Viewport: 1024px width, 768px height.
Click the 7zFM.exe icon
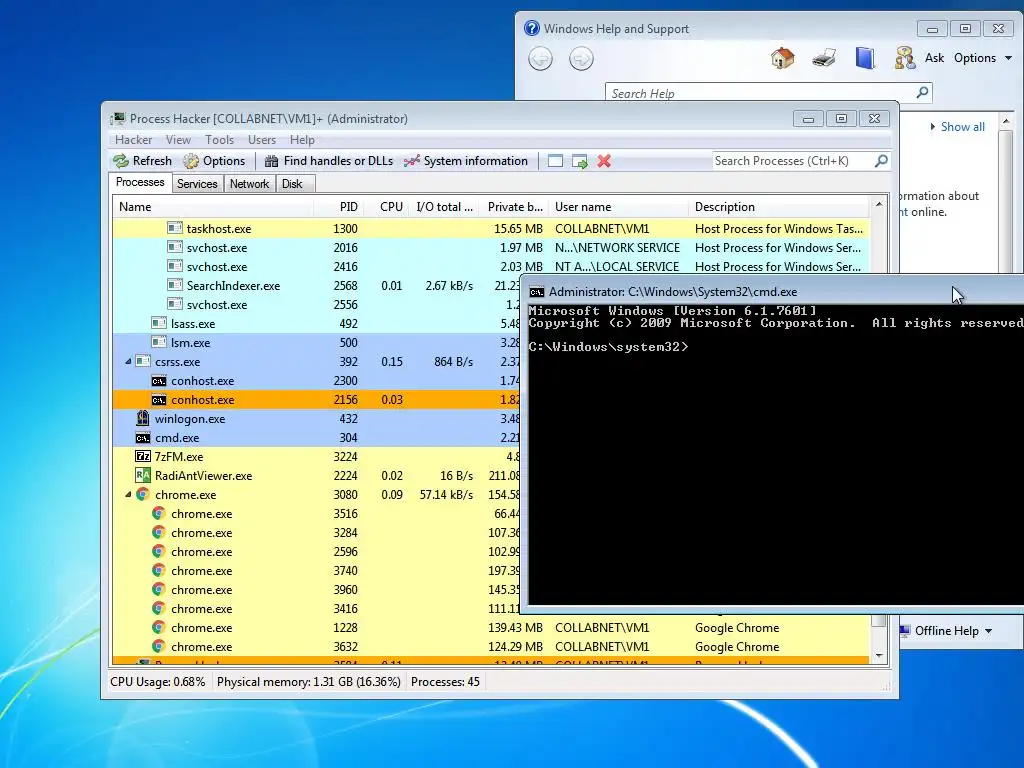point(142,456)
